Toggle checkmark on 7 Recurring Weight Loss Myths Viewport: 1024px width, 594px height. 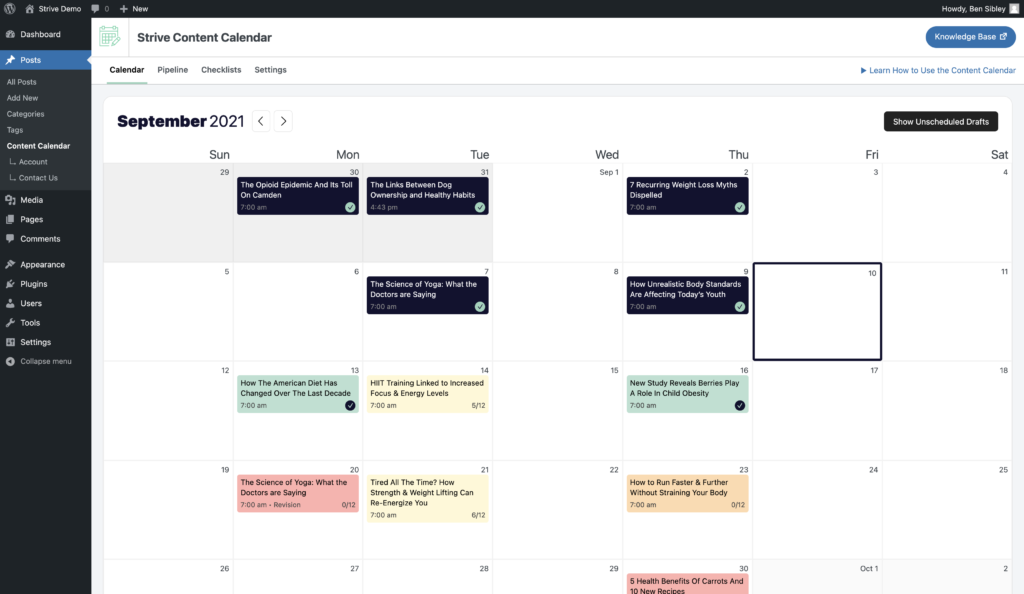pos(739,207)
